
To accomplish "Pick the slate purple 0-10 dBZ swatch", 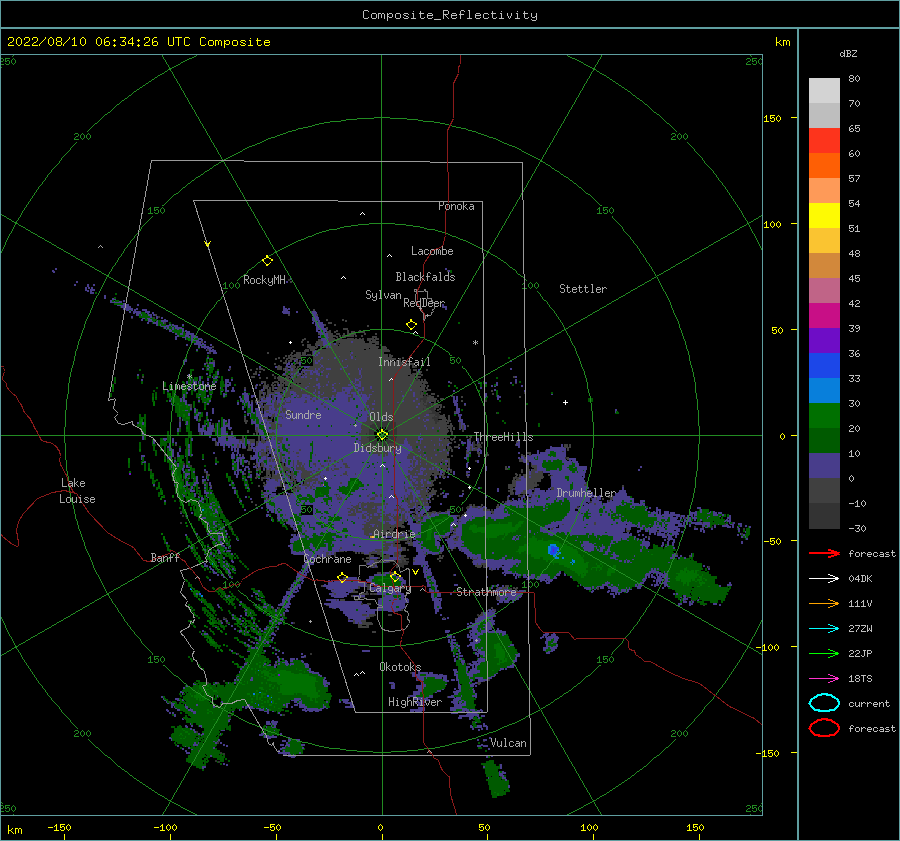I will (824, 466).
